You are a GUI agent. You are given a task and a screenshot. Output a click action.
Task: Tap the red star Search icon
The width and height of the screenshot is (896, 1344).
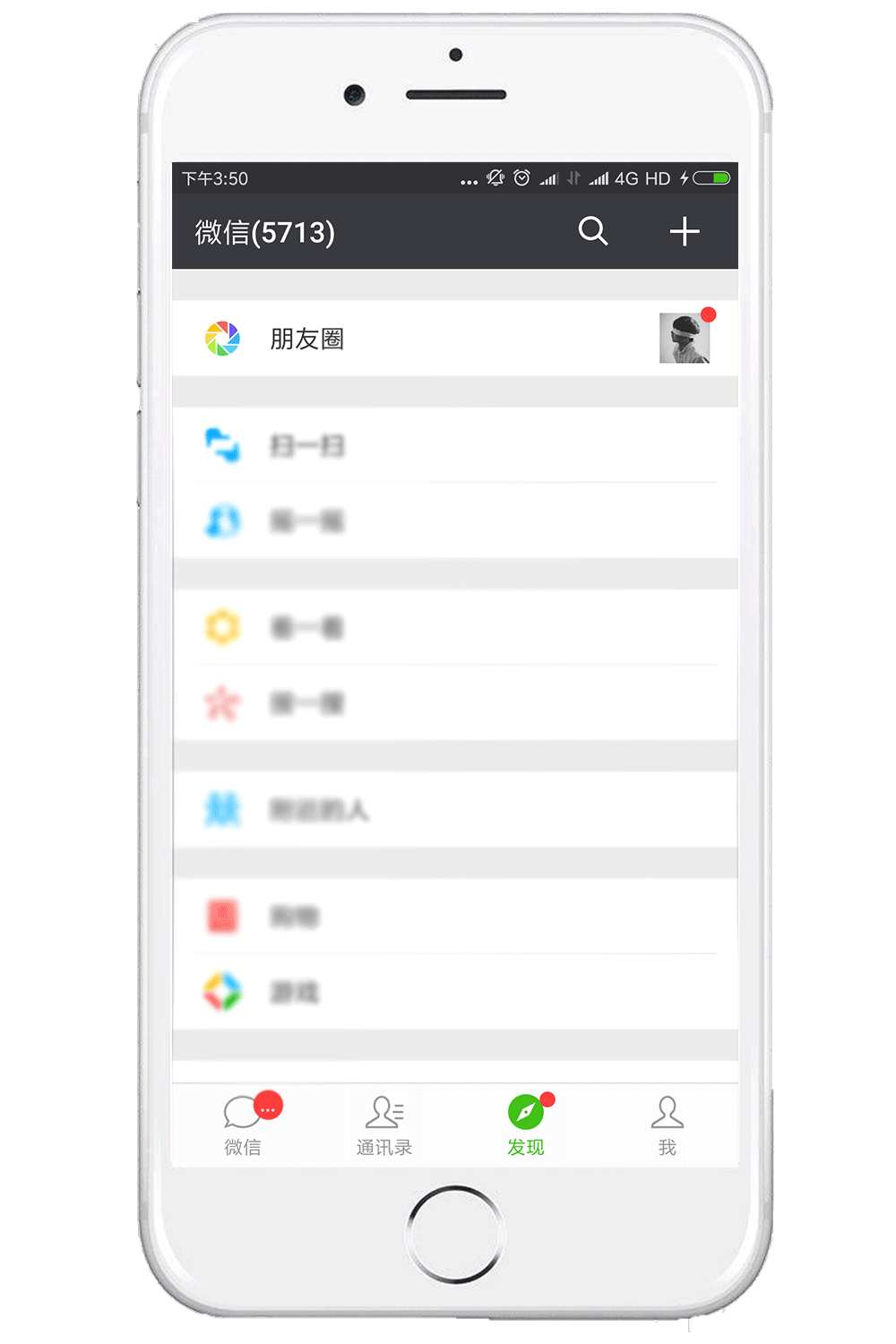coord(222,702)
